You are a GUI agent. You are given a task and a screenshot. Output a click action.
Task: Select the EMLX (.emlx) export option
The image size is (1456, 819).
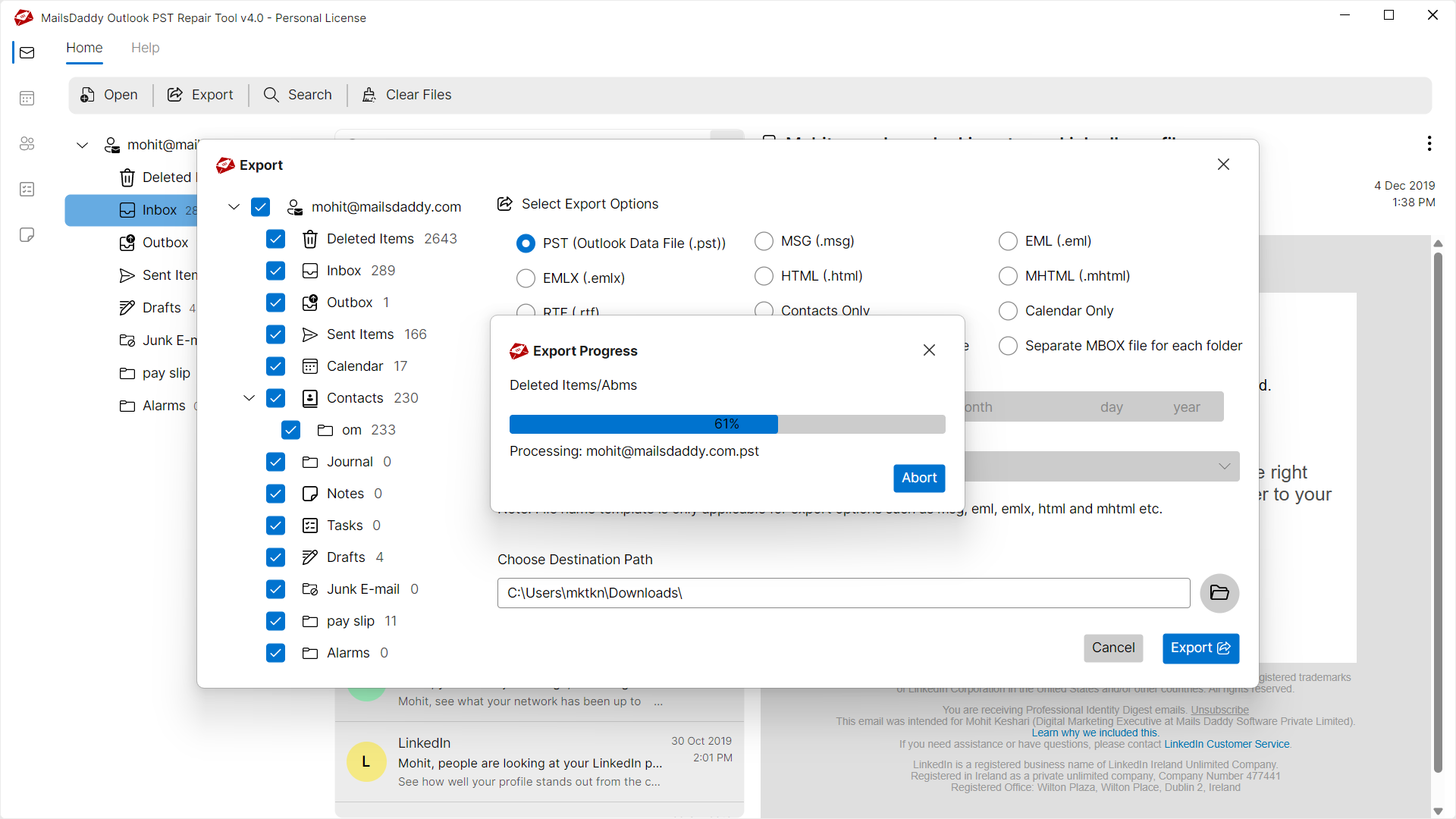526,278
